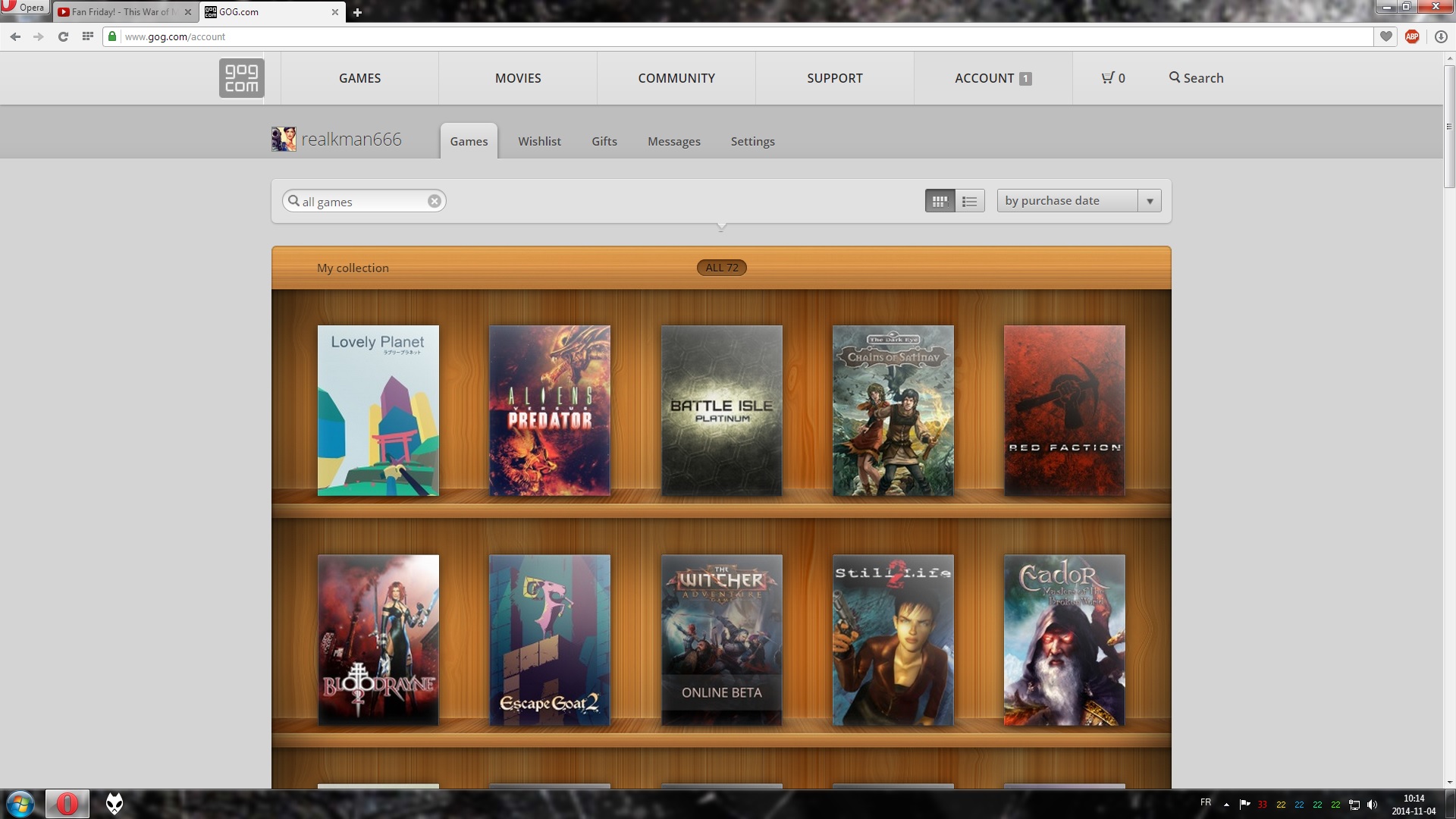Viewport: 1456px width, 819px height.
Task: Select the Settings account tab
Action: click(752, 141)
